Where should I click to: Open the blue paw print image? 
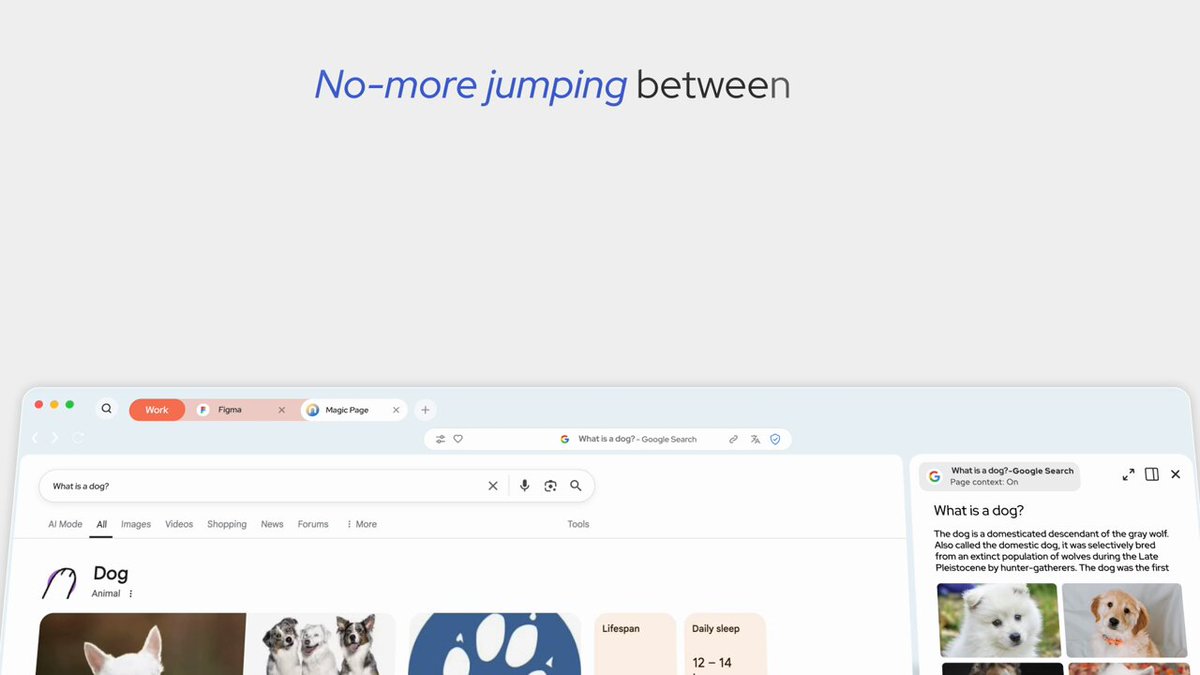point(495,644)
